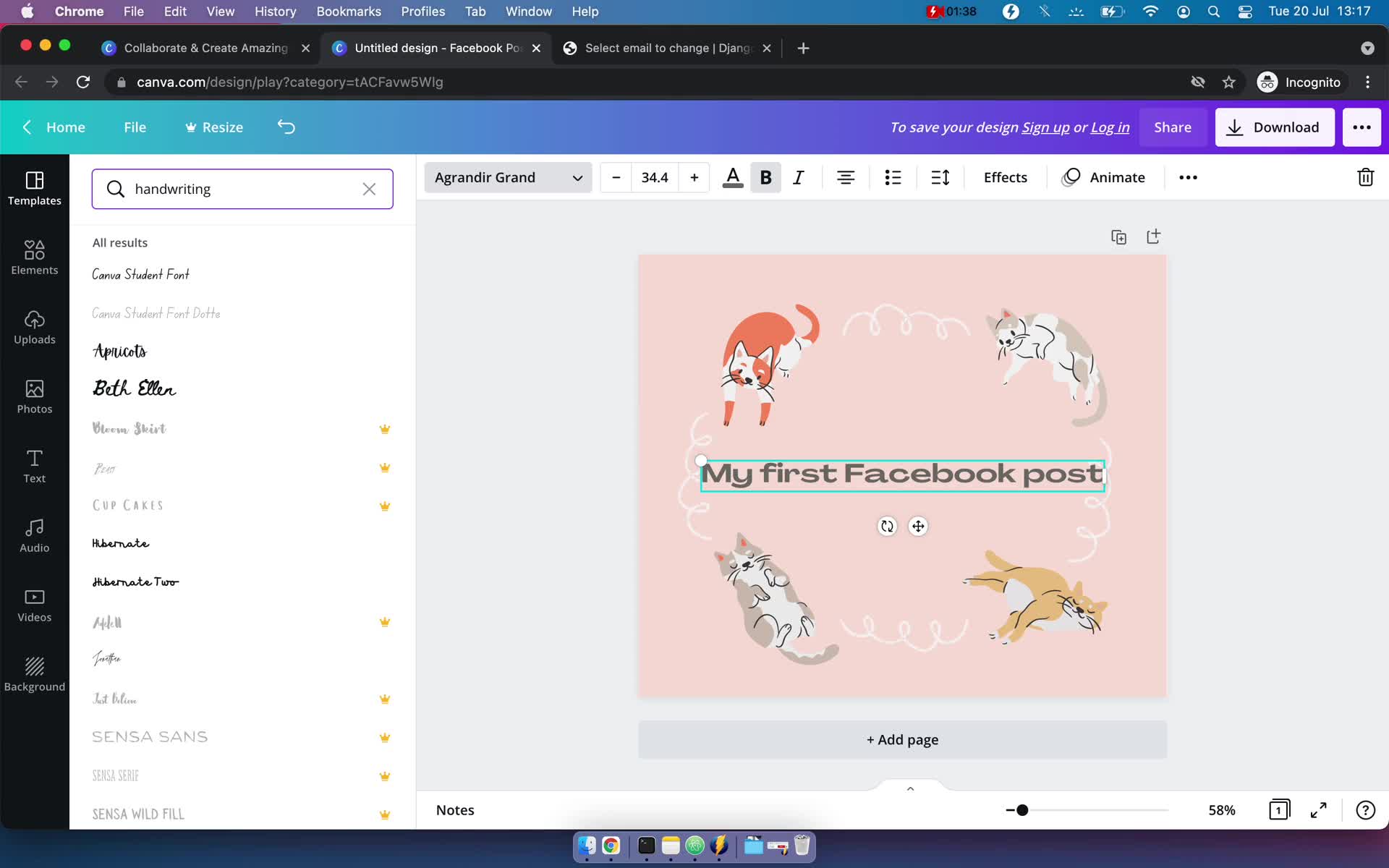Viewport: 1389px width, 868px height.
Task: Open the Videos sidebar panel
Action: pos(35,605)
